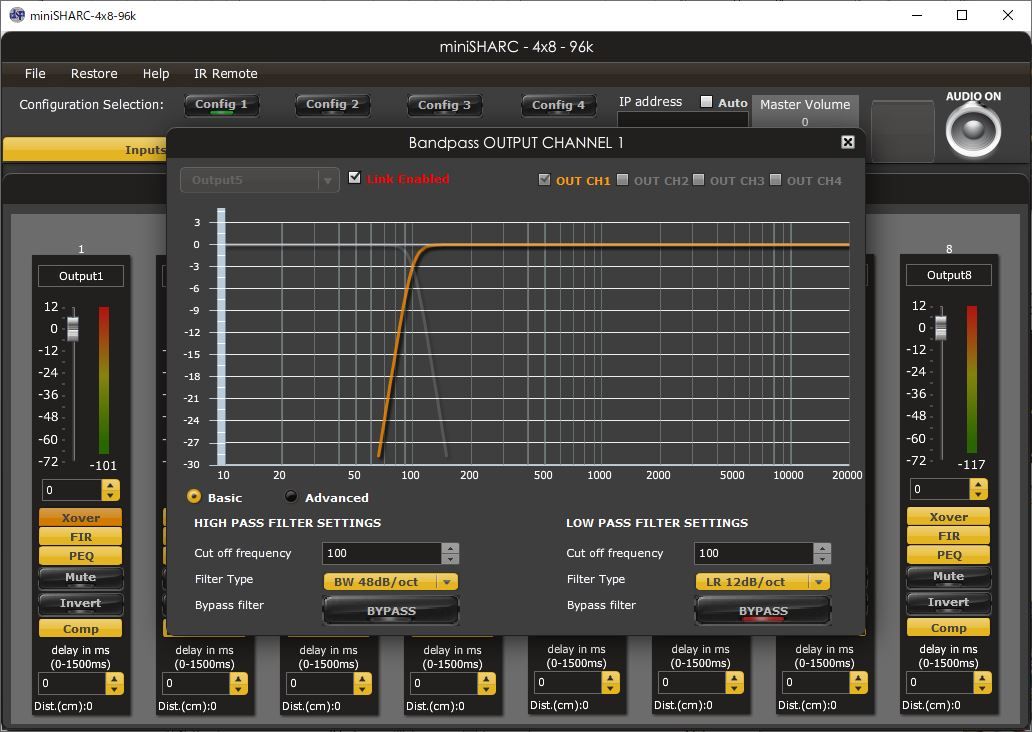Select Config 1 configuration
Screen dimensions: 1032x732
(221, 105)
